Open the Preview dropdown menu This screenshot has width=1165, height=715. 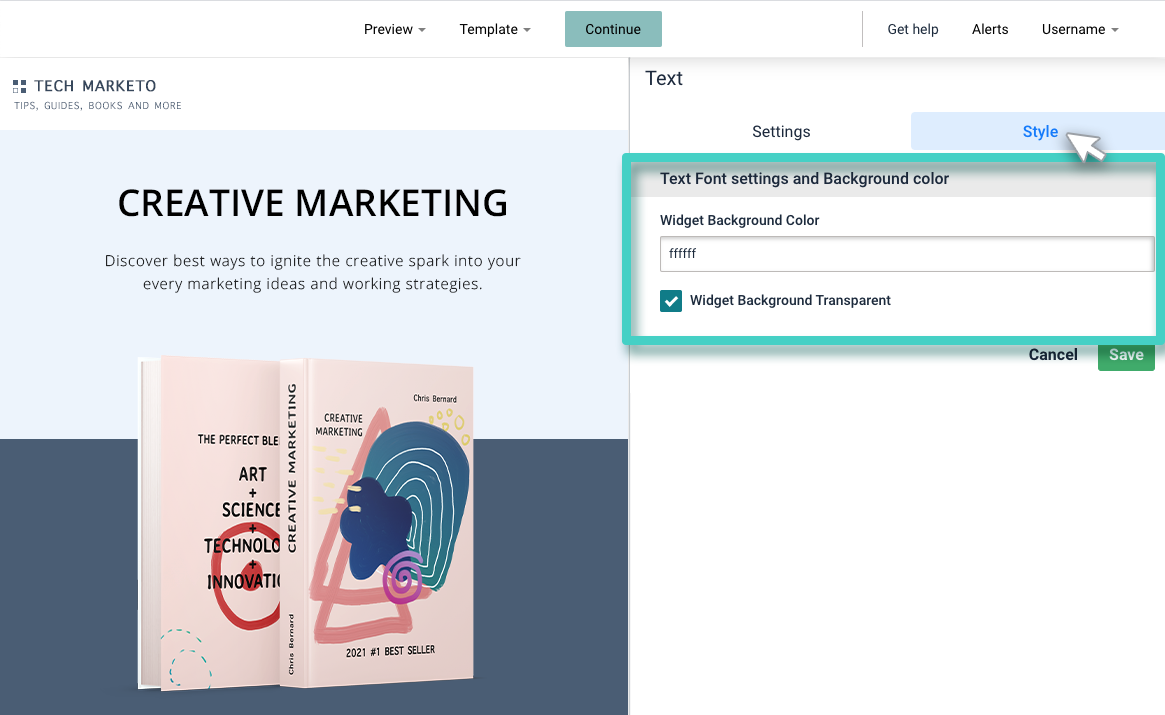pyautogui.click(x=395, y=29)
